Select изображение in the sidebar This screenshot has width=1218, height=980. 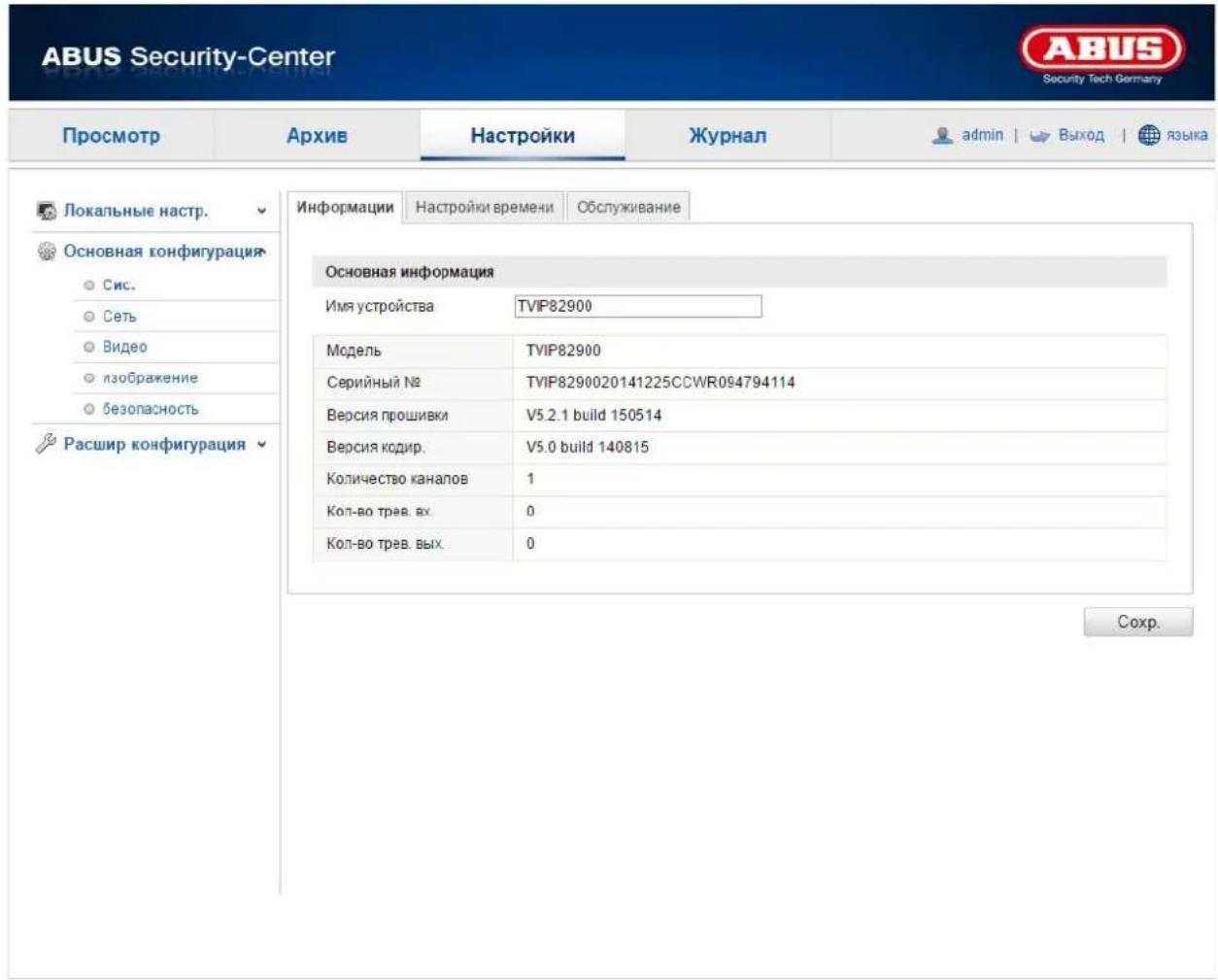click(x=151, y=378)
